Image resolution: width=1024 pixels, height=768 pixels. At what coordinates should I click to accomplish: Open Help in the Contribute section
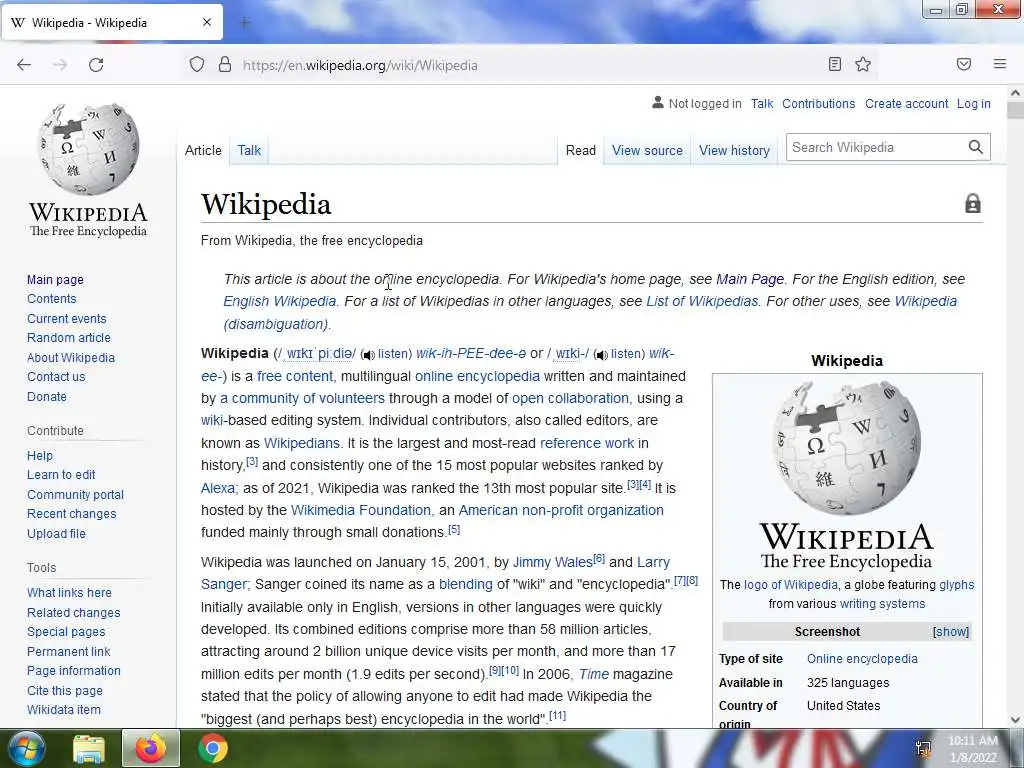(x=40, y=455)
